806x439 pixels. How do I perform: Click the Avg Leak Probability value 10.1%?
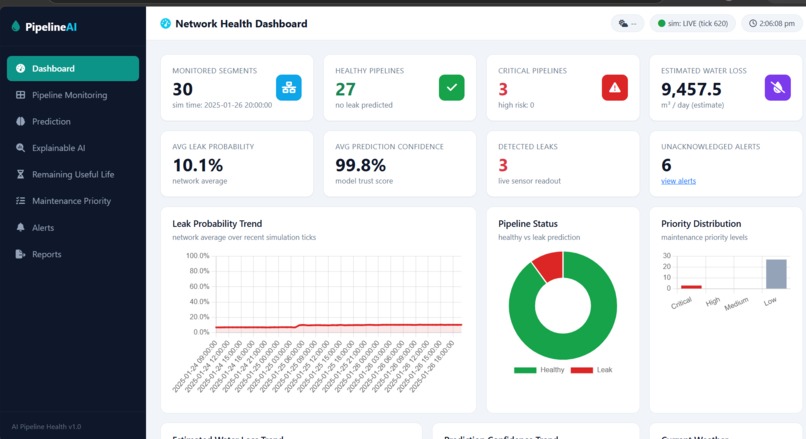pos(197,165)
